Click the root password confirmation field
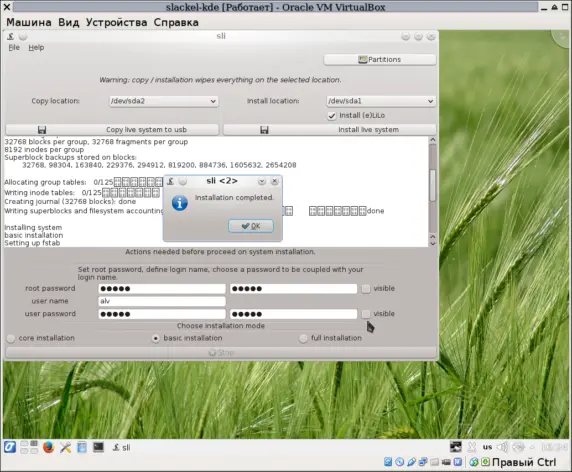 click(293, 289)
